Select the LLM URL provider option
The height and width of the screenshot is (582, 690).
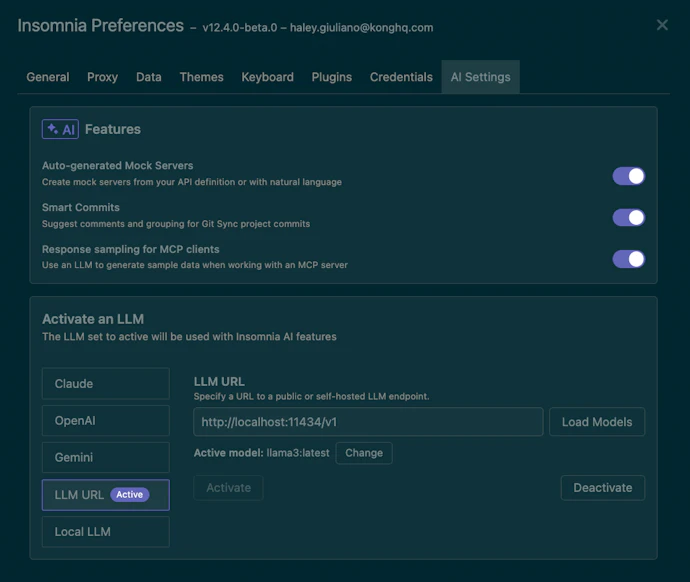click(x=106, y=495)
